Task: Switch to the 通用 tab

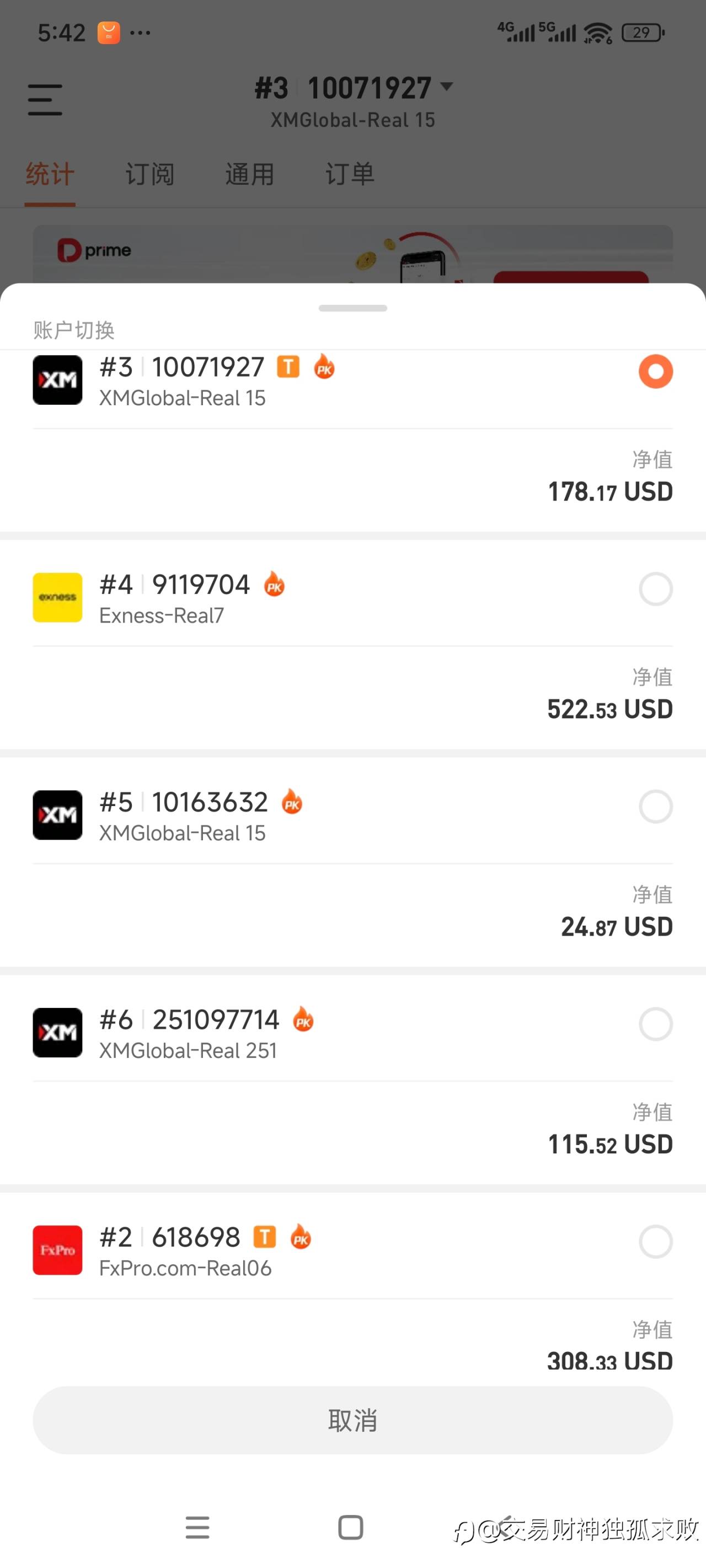Action: point(250,175)
